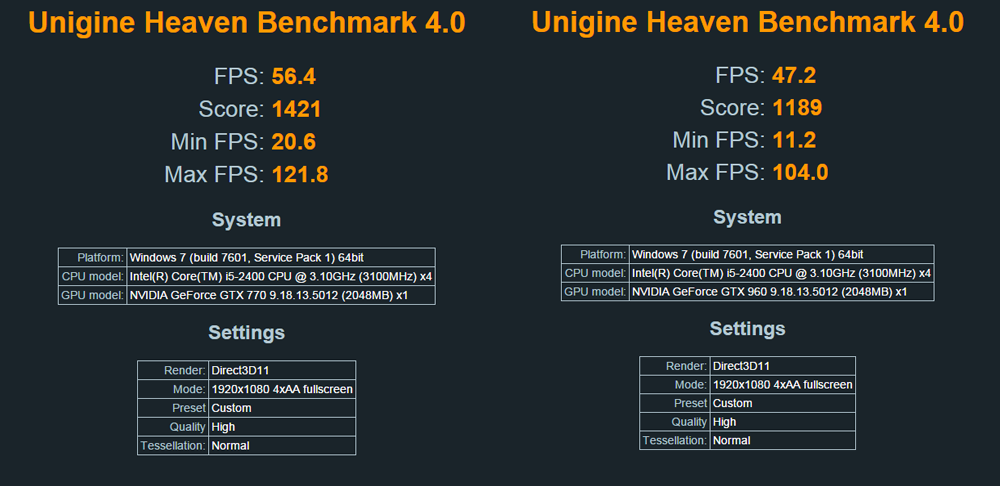This screenshot has width=1000, height=486.
Task: Click the Direct3D11 render cell in left settings
Action: 281,370
